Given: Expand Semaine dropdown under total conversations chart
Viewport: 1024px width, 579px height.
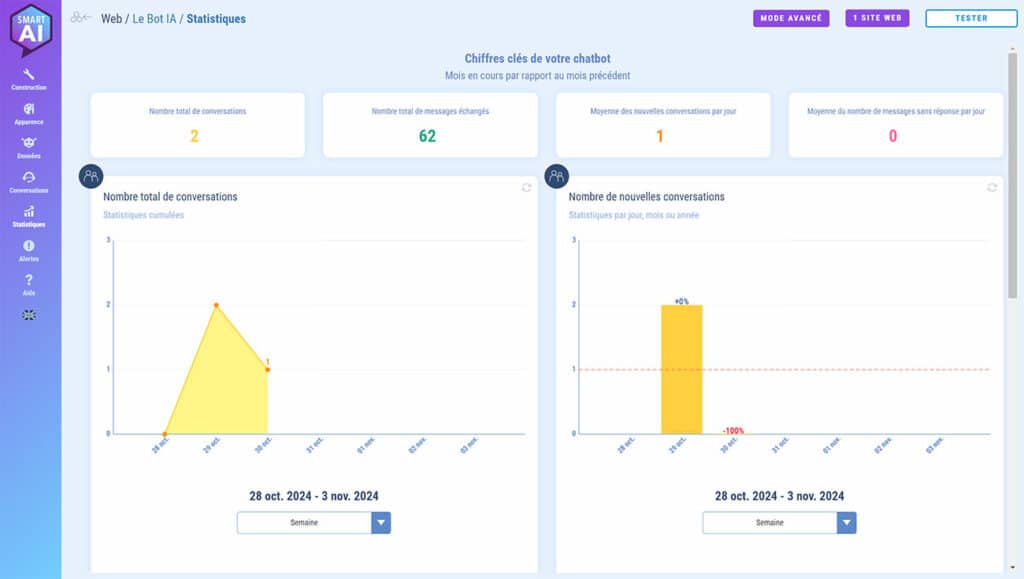Looking at the screenshot, I should pyautogui.click(x=380, y=523).
